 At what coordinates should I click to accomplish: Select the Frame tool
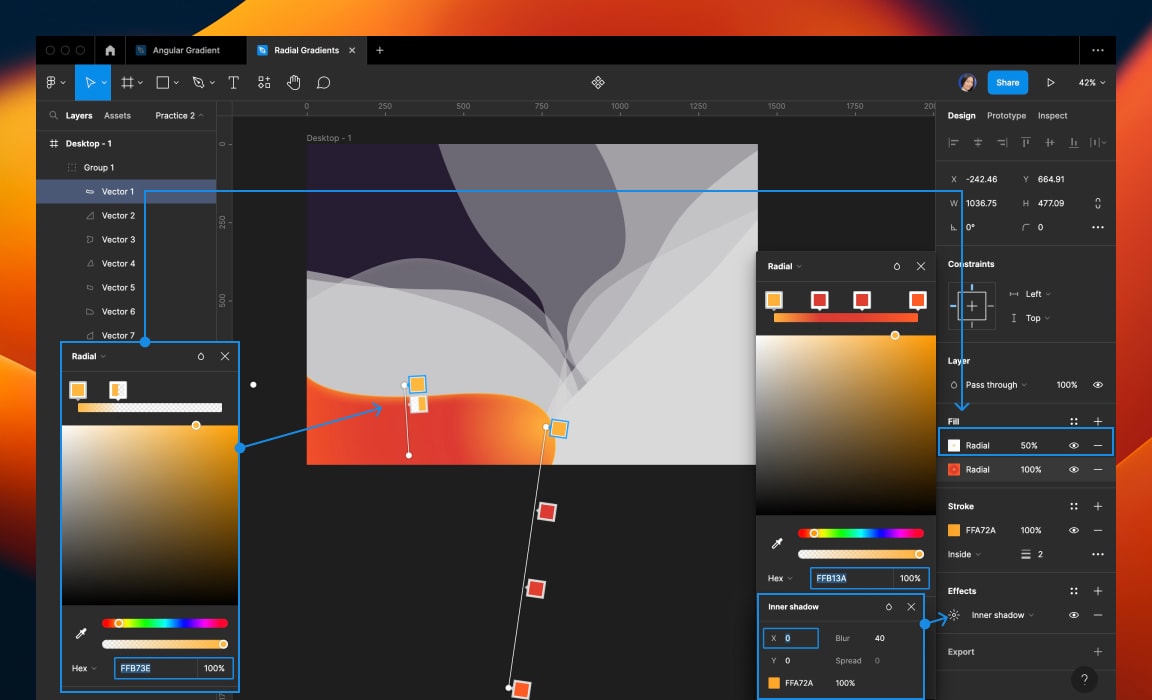(x=127, y=82)
